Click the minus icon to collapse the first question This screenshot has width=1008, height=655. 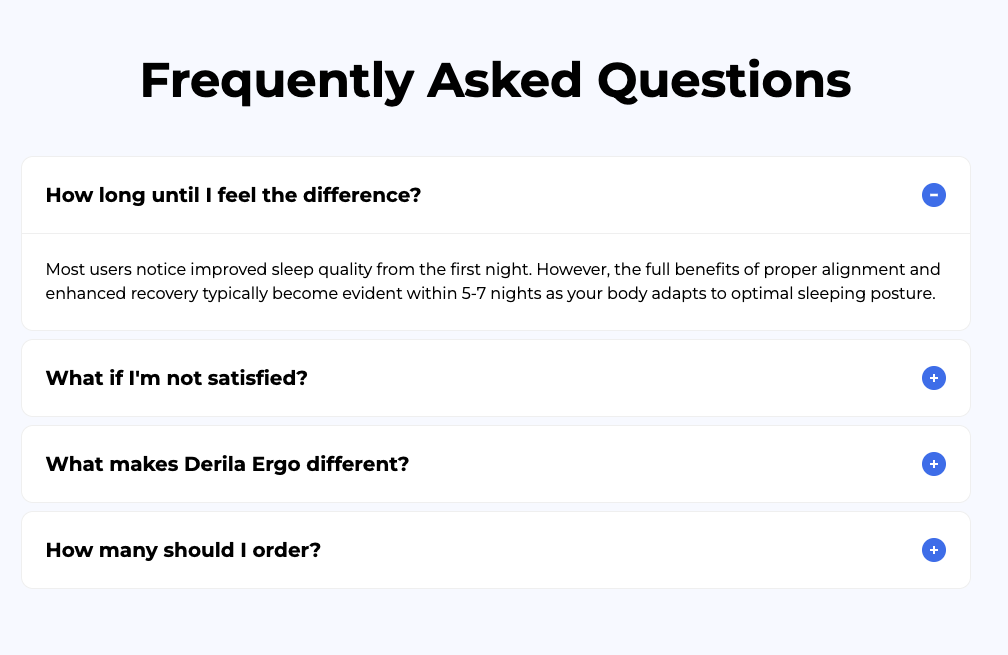933,195
